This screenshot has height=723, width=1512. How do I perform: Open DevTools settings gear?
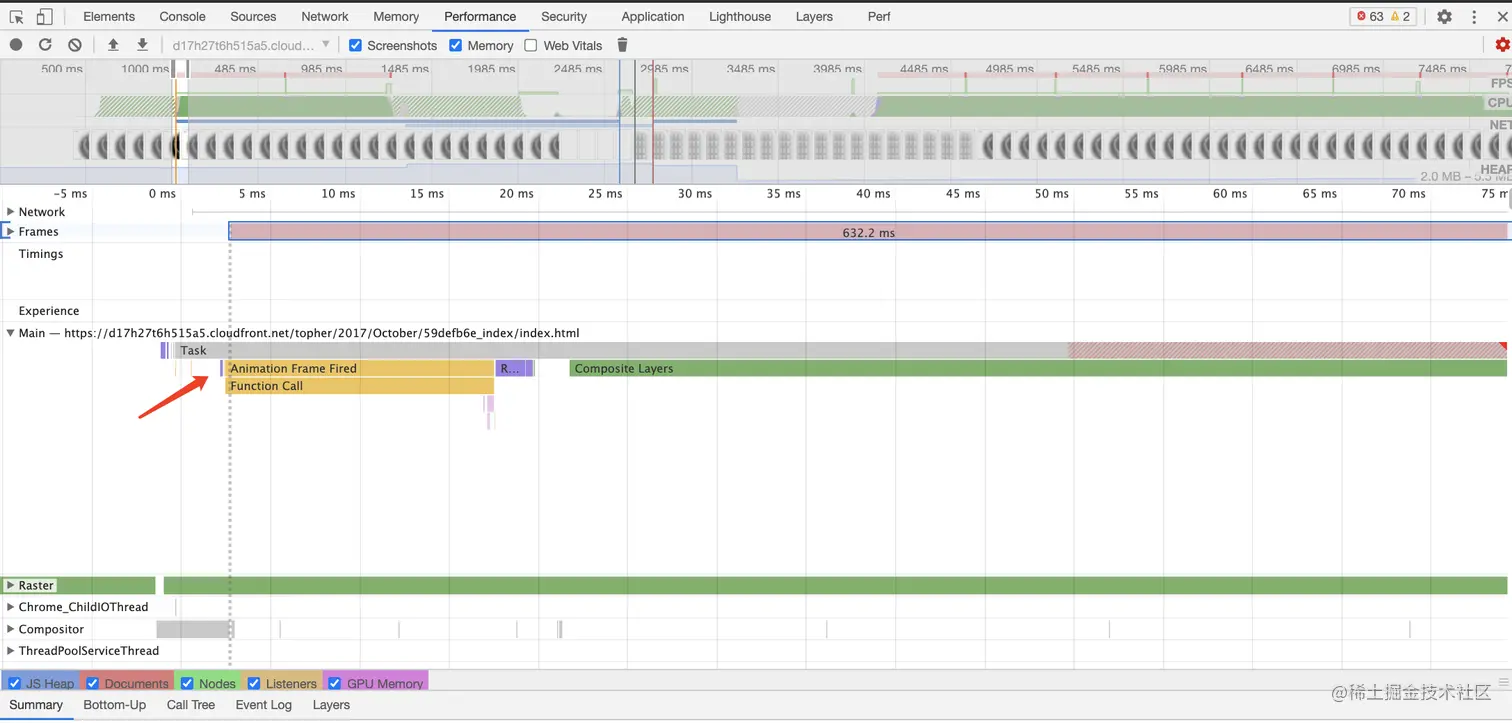click(1444, 17)
